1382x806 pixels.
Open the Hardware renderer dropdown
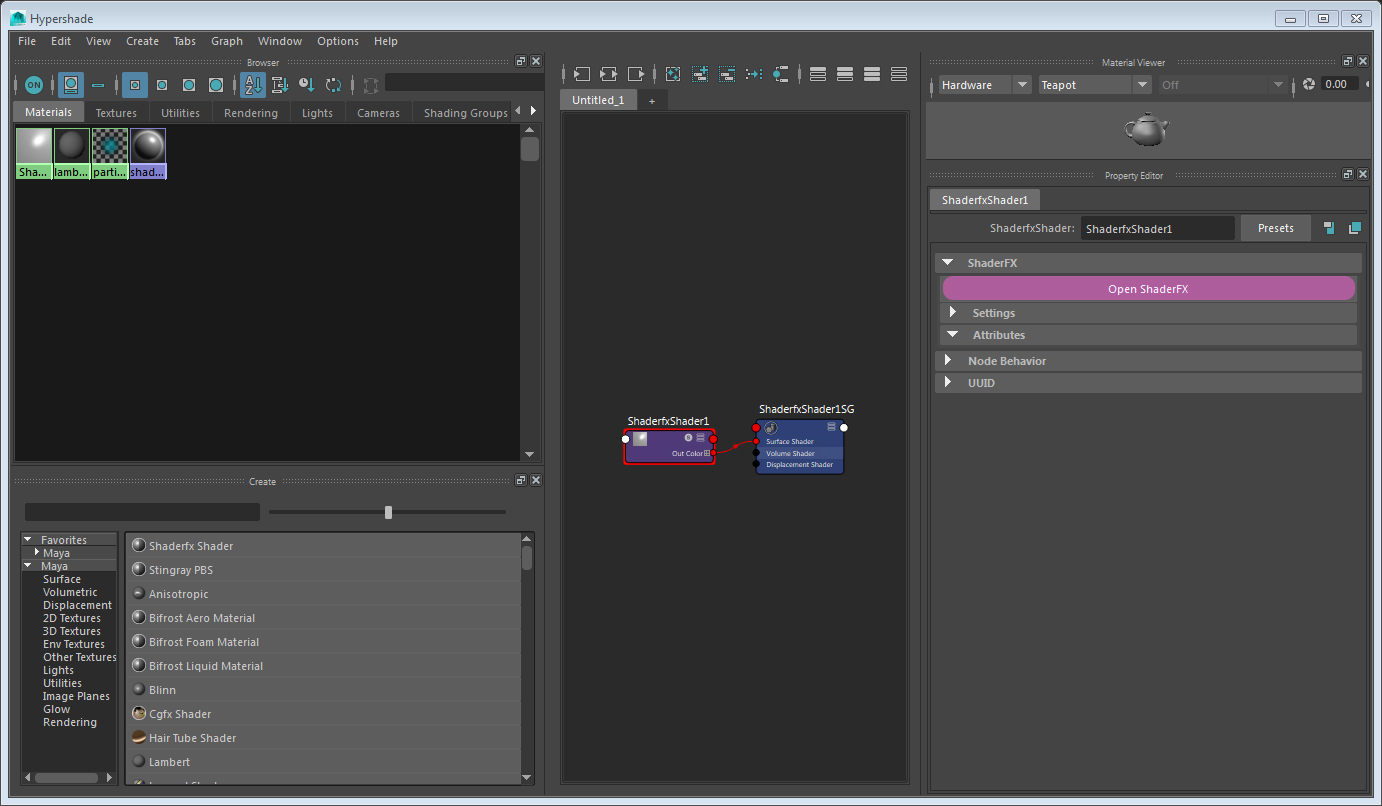coord(985,85)
